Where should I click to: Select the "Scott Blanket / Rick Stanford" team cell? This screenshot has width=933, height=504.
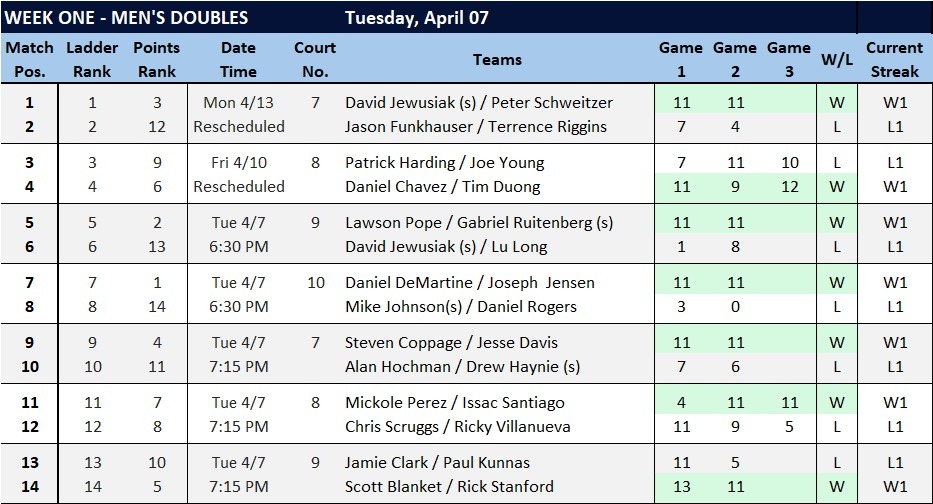coord(449,486)
